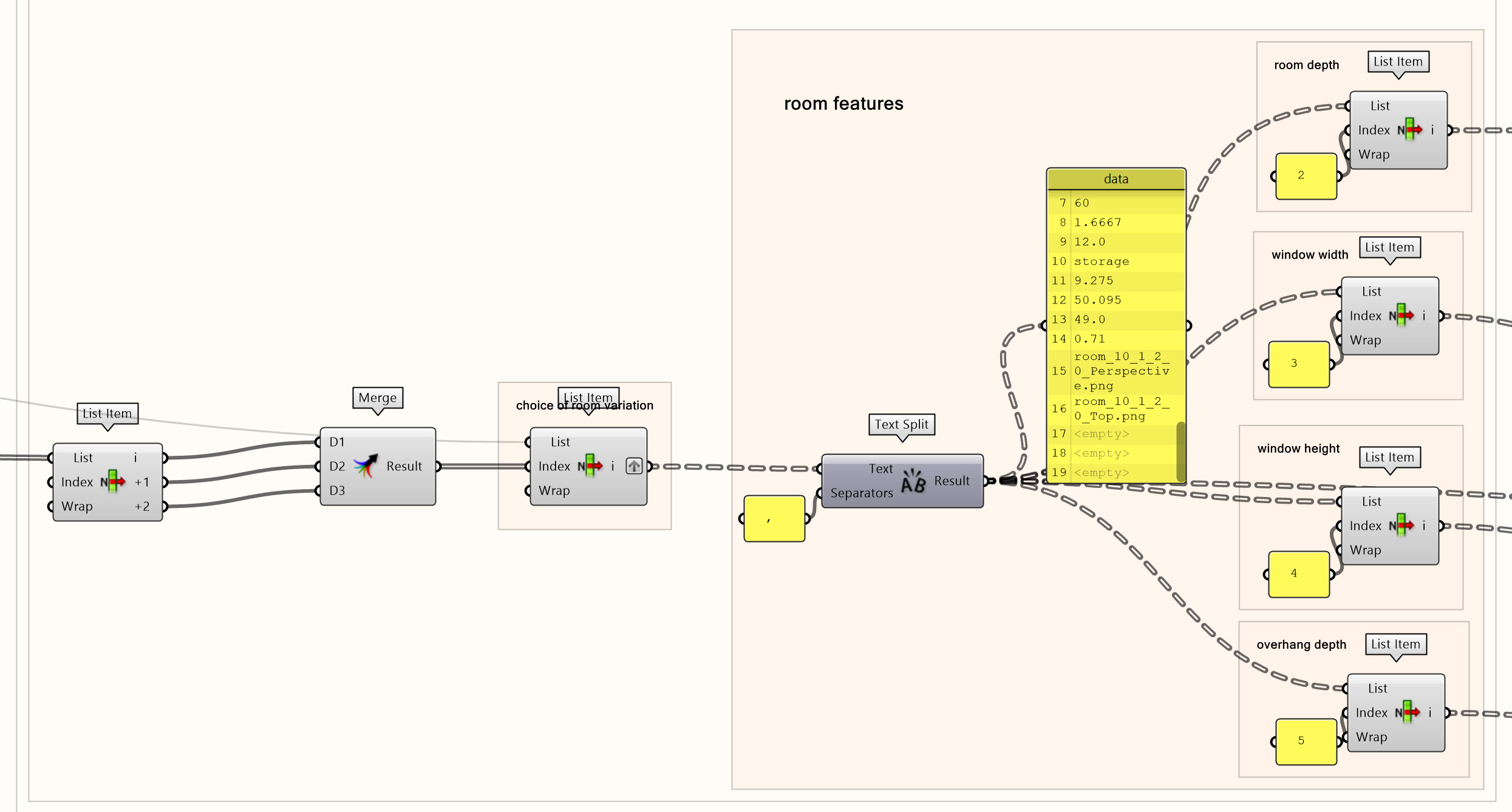Screen dimensions: 1512x812
Task: Click the List Item icon in overhang depth group
Action: click(1408, 712)
